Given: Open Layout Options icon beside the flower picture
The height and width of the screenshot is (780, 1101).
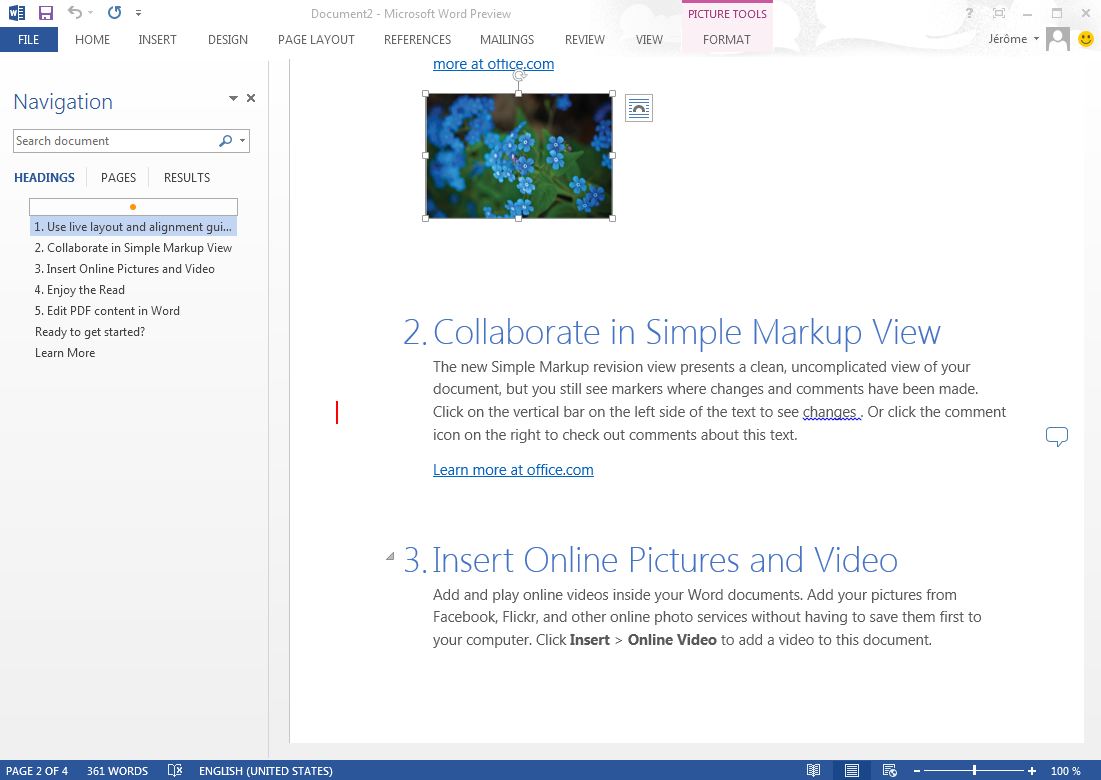Looking at the screenshot, I should 639,108.
